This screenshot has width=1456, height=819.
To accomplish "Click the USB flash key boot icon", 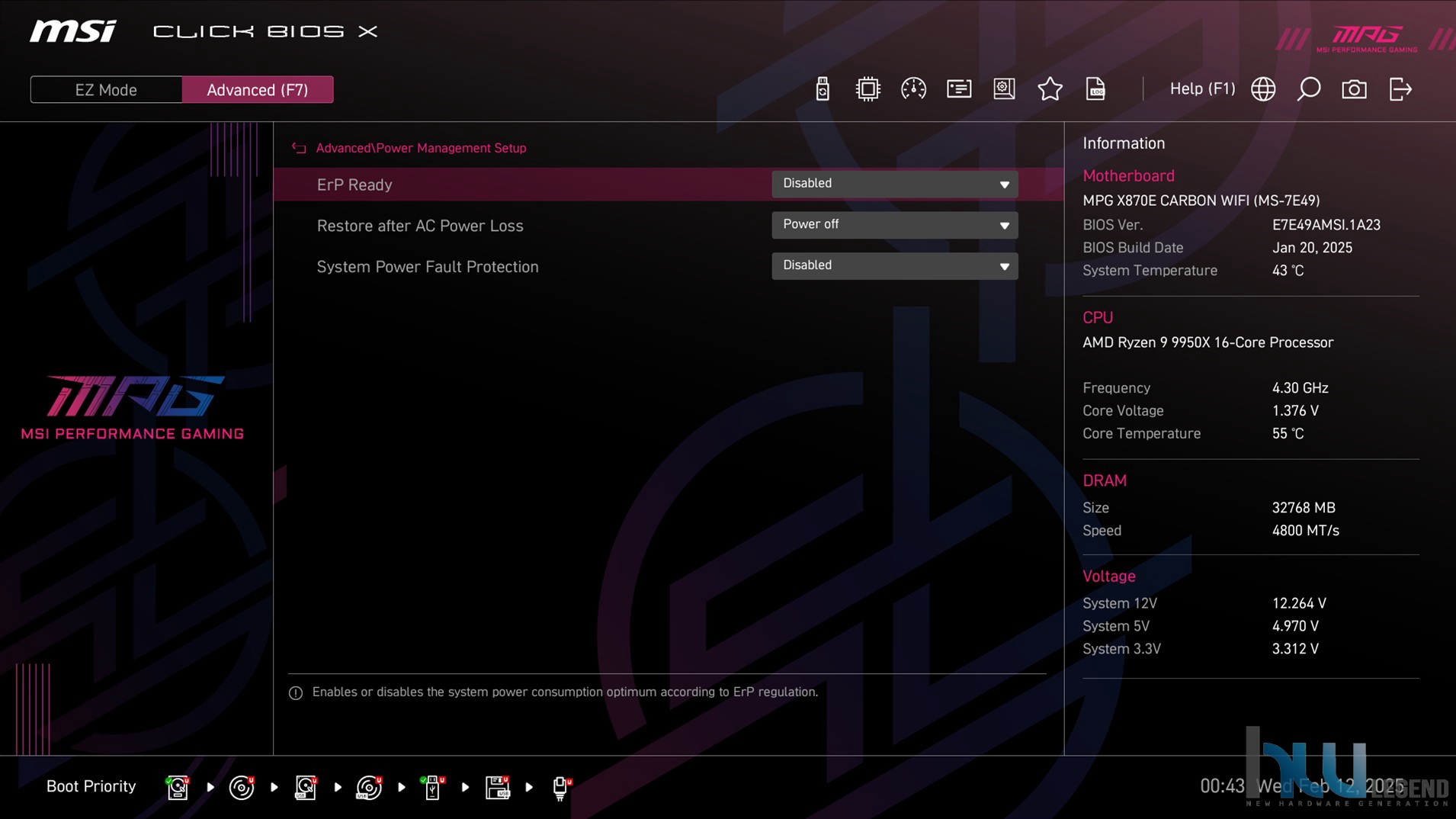I will 432,787.
